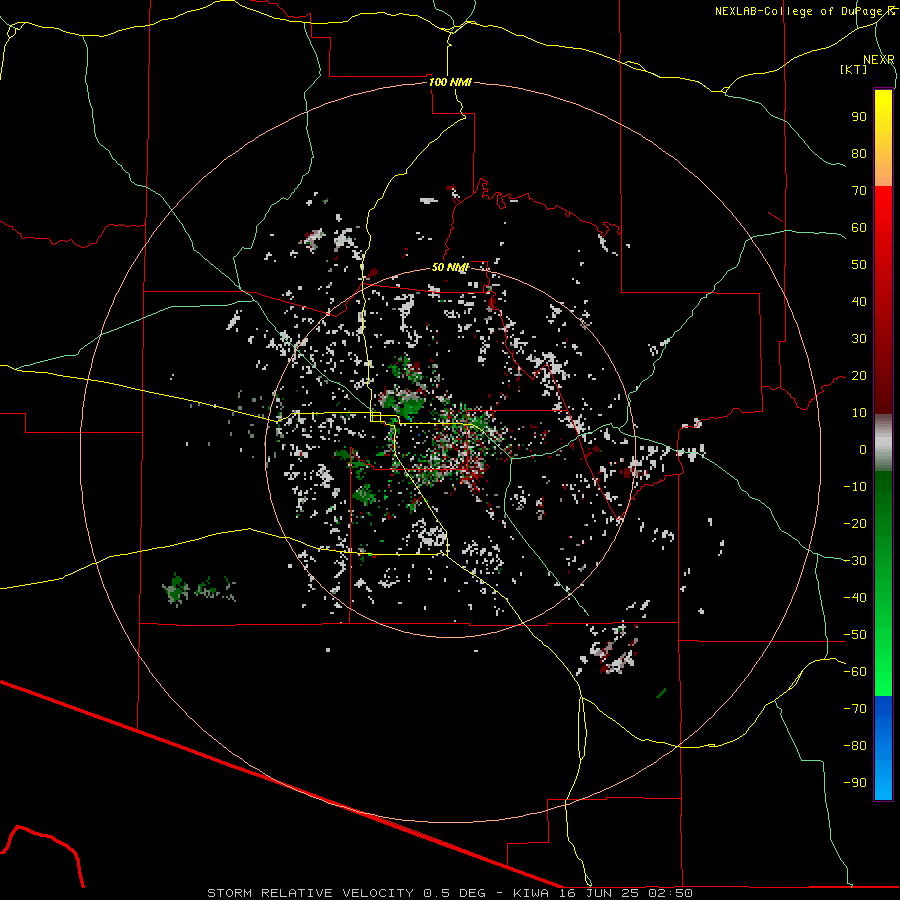The height and width of the screenshot is (900, 900).
Task: Click the positive 30 knot scale label
Action: point(859,339)
